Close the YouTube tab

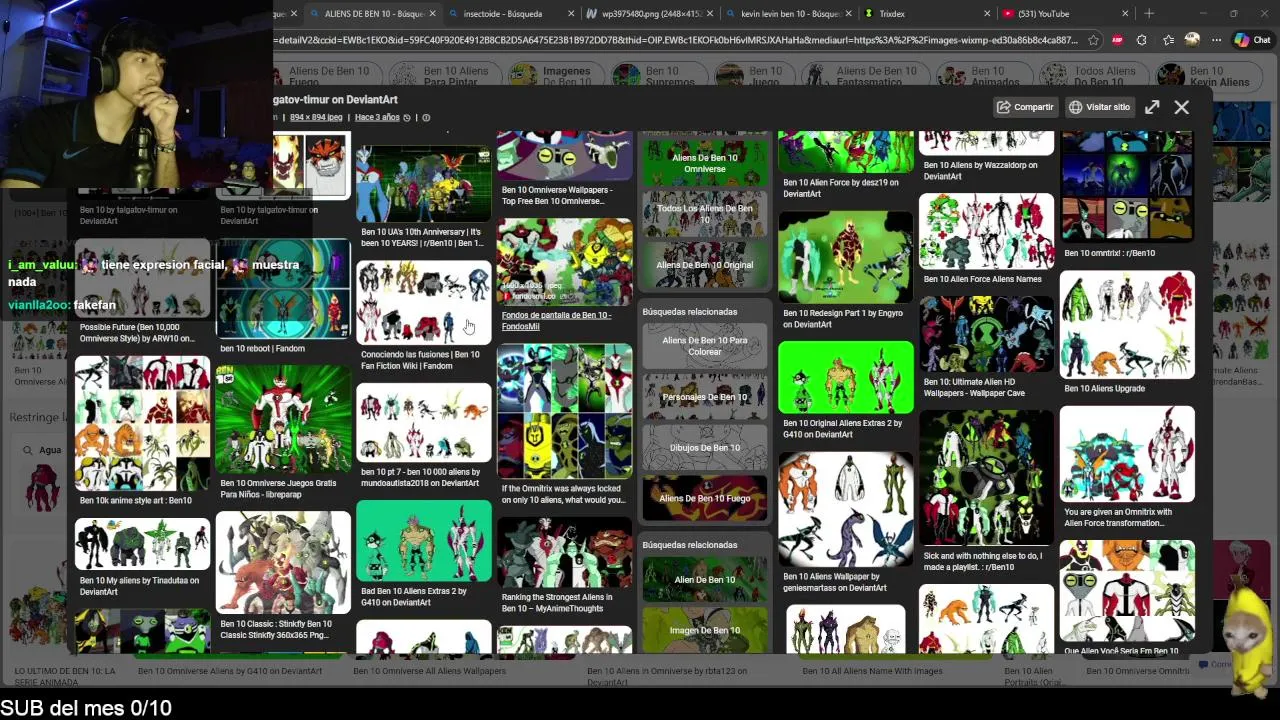point(1125,14)
